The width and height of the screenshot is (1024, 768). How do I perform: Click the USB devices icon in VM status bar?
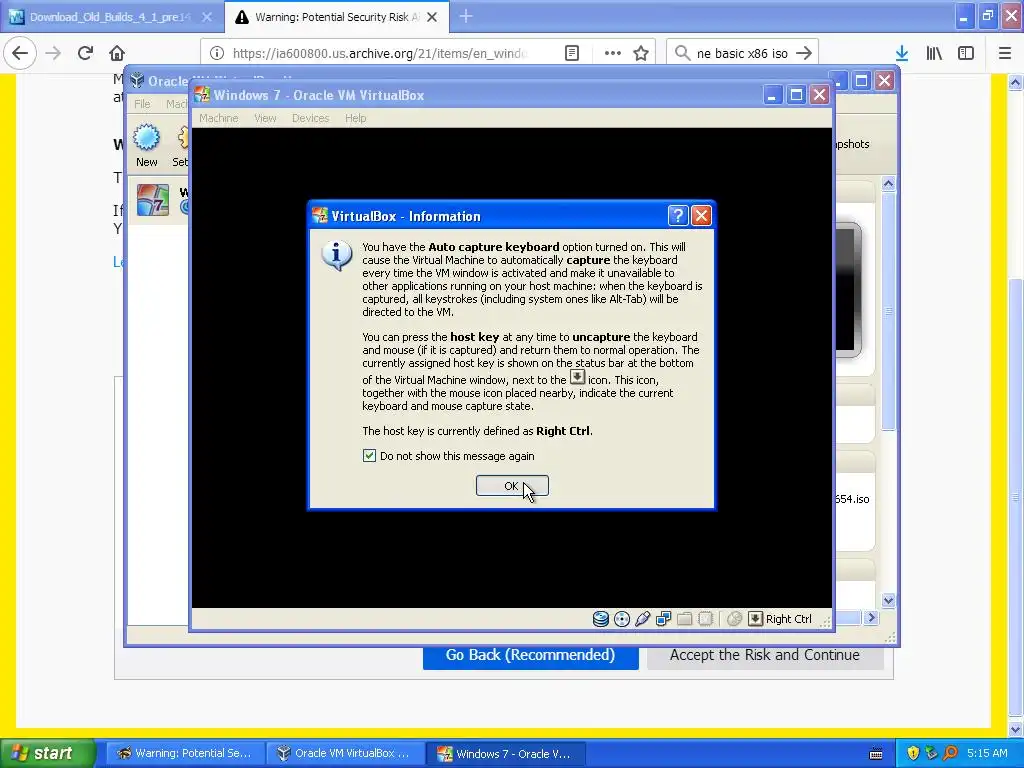pyautogui.click(x=643, y=618)
